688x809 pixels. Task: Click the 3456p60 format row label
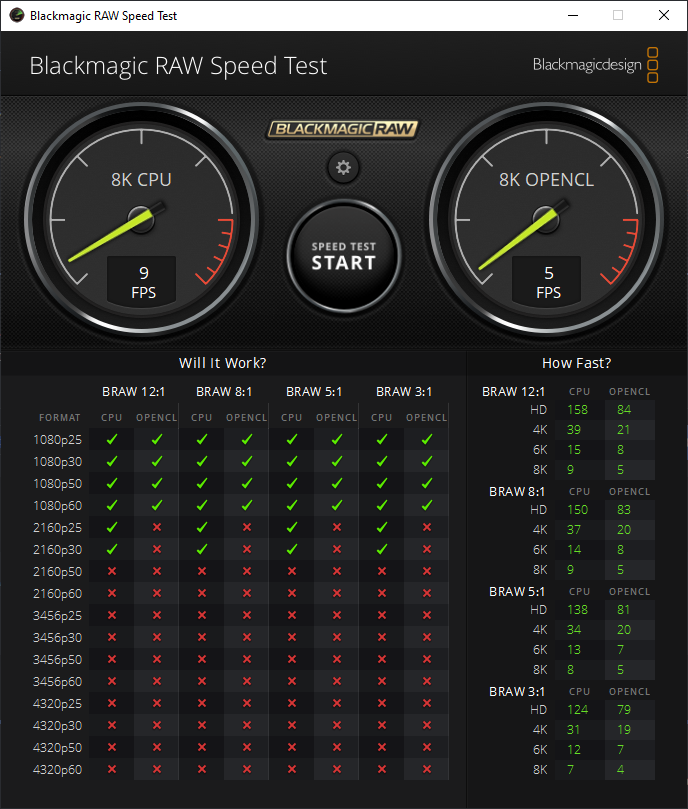click(57, 682)
